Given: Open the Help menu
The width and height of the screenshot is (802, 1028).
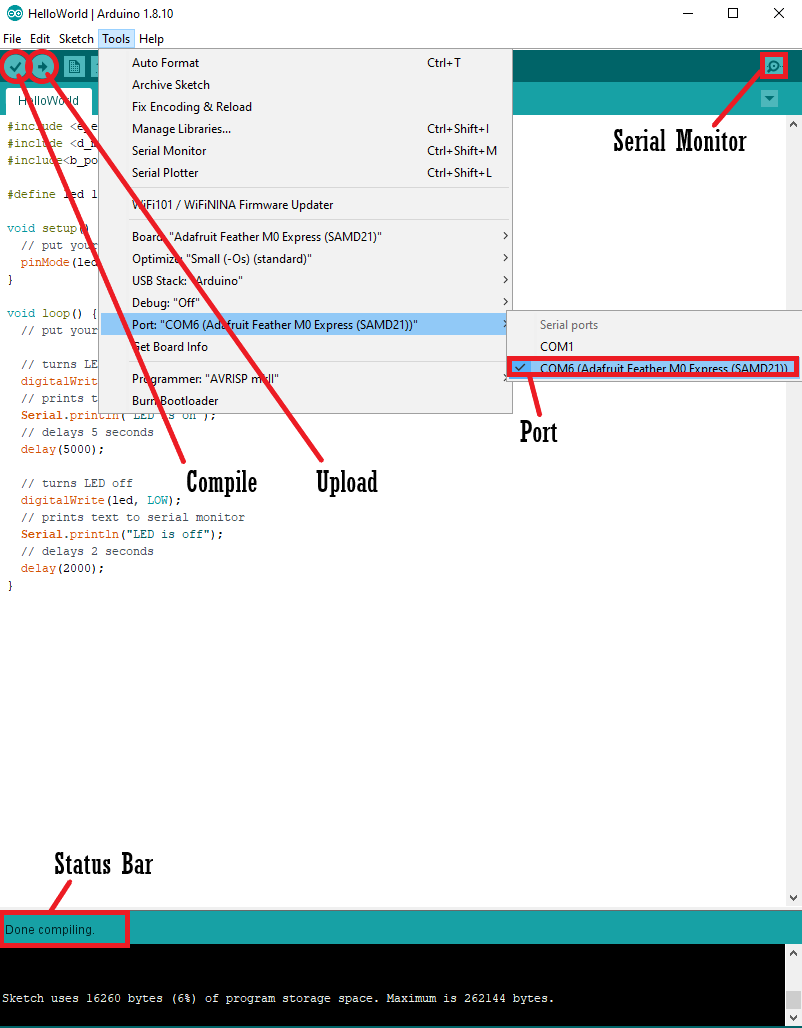Looking at the screenshot, I should tap(151, 39).
